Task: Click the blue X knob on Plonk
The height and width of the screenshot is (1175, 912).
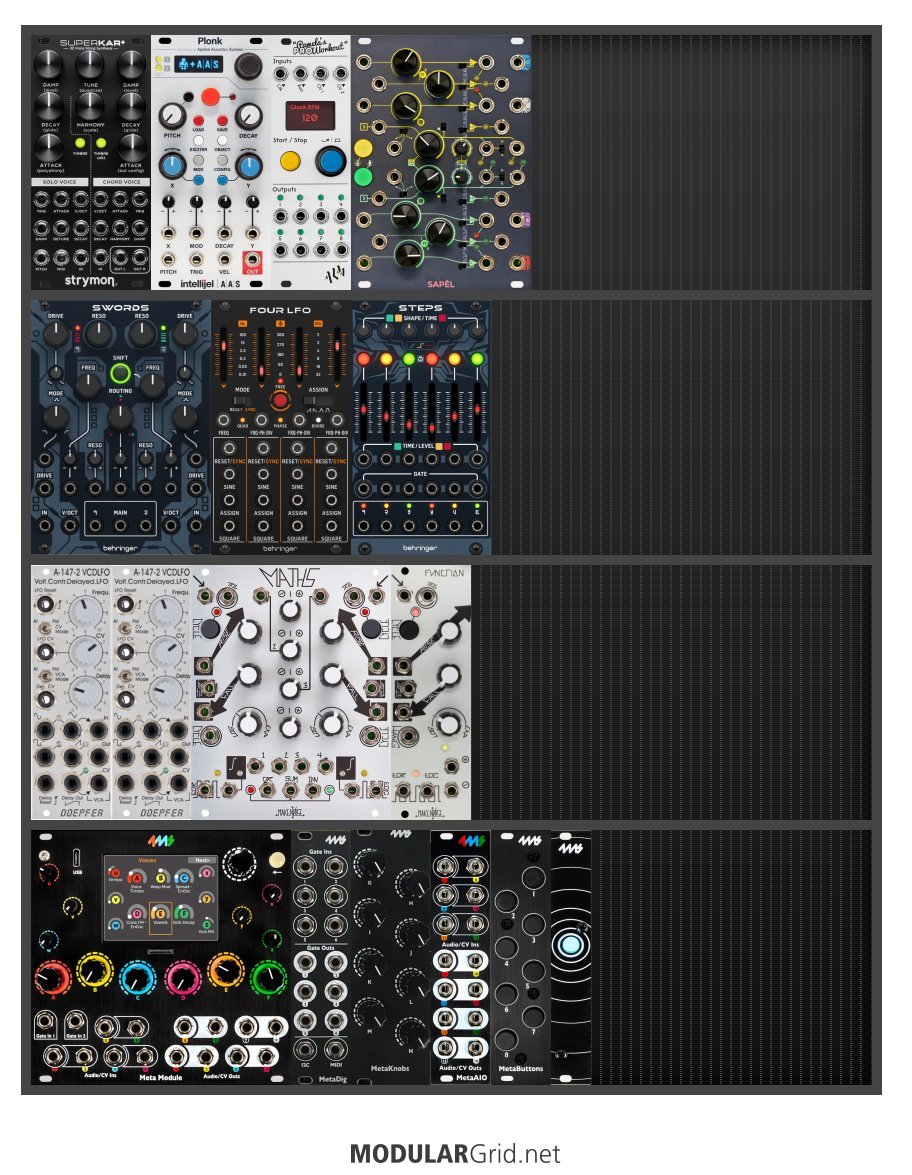Action: (172, 166)
